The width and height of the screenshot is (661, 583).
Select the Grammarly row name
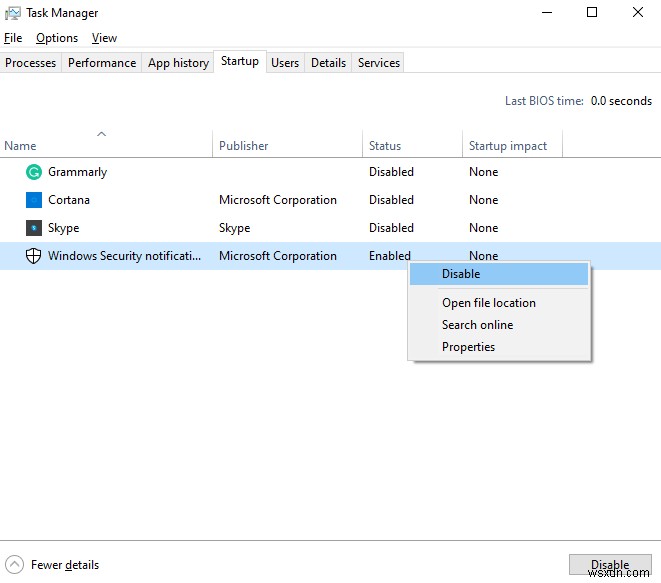[78, 172]
